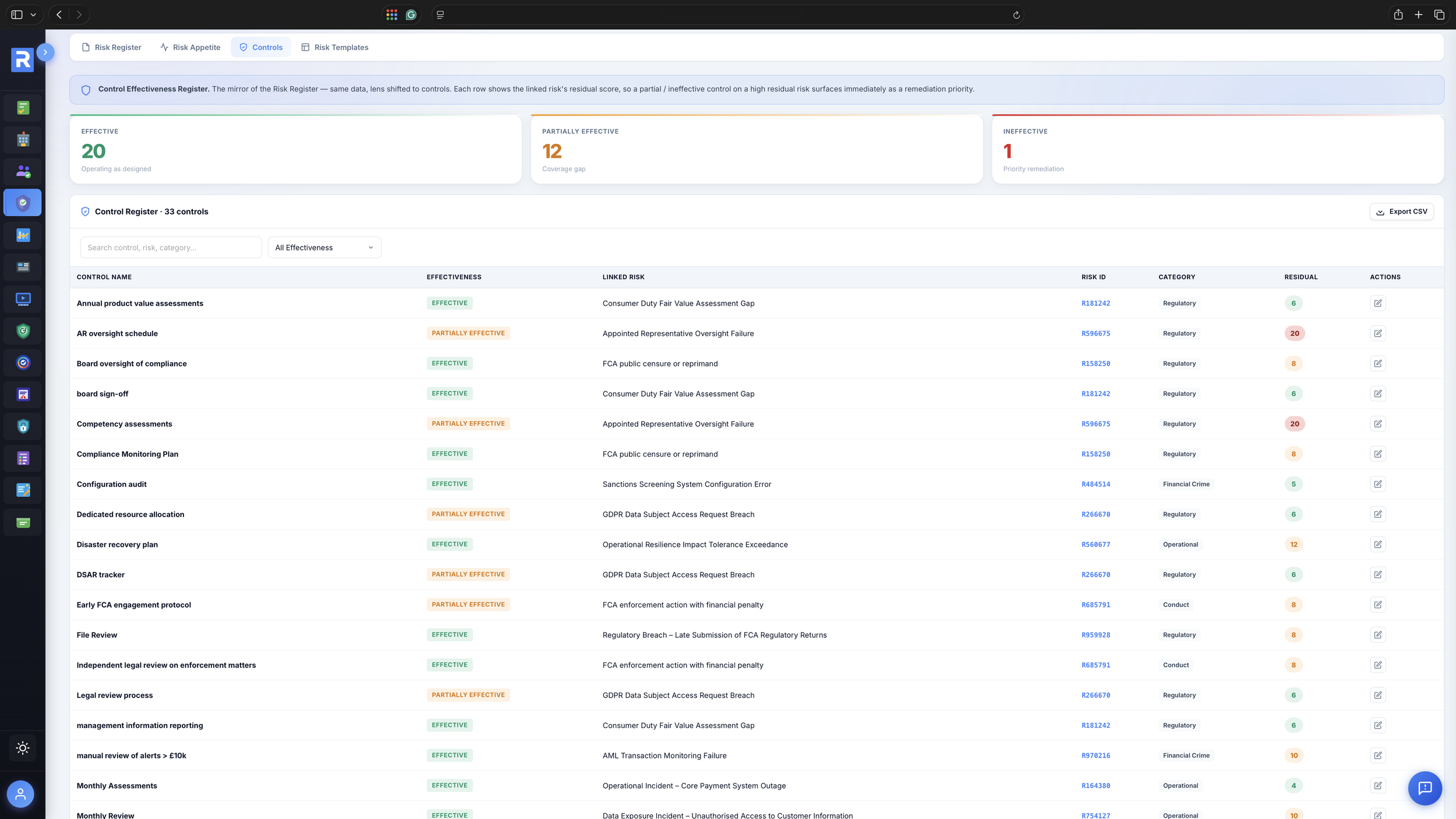
Task: Open the user profile avatar
Action: pos(20,793)
